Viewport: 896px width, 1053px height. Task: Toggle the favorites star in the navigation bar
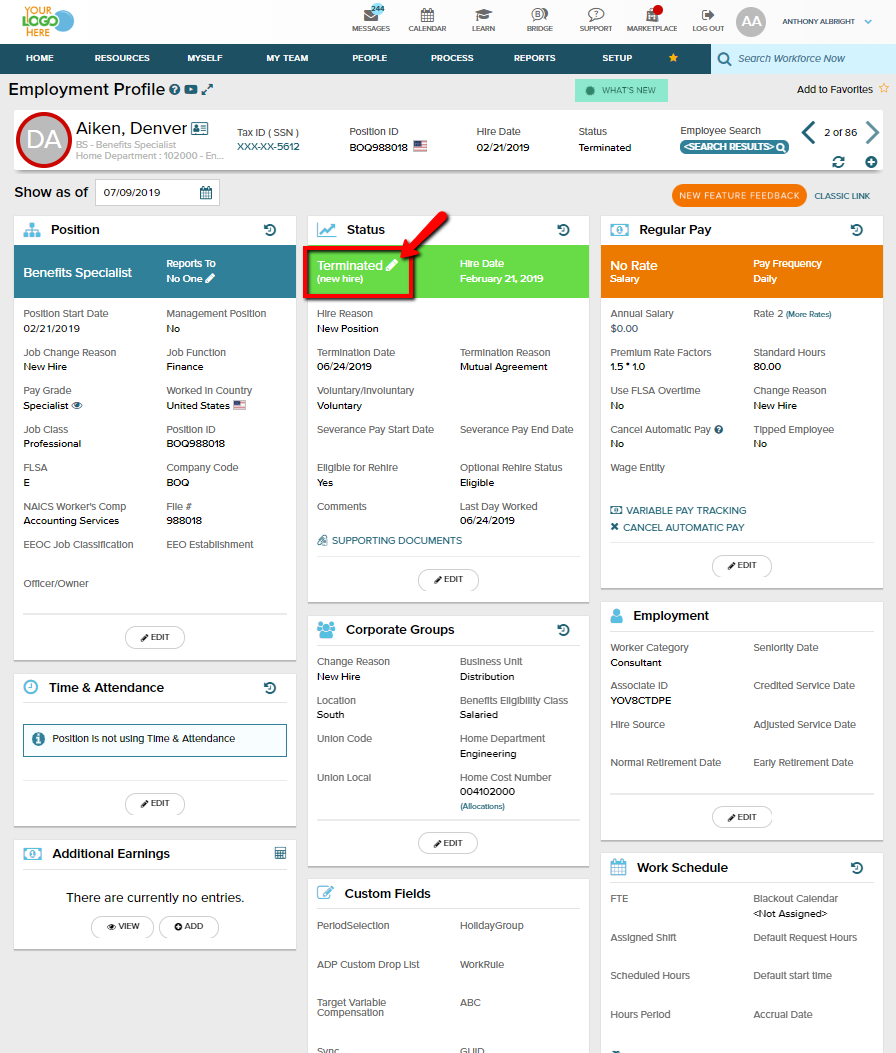pos(671,58)
